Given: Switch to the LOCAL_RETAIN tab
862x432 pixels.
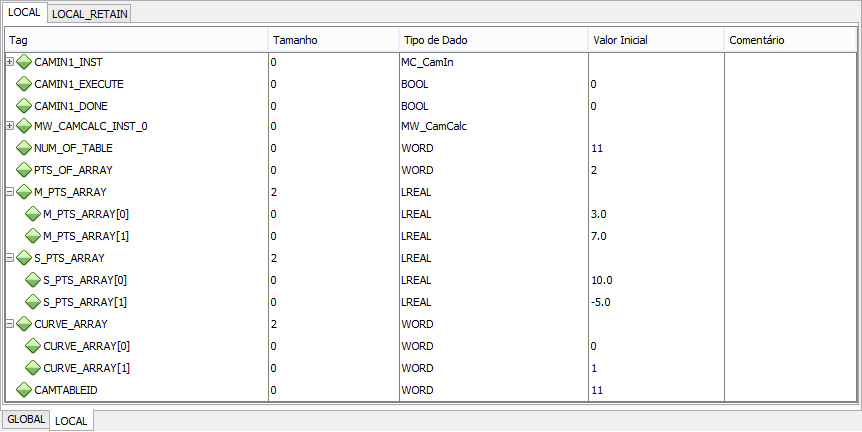Looking at the screenshot, I should tap(89, 14).
